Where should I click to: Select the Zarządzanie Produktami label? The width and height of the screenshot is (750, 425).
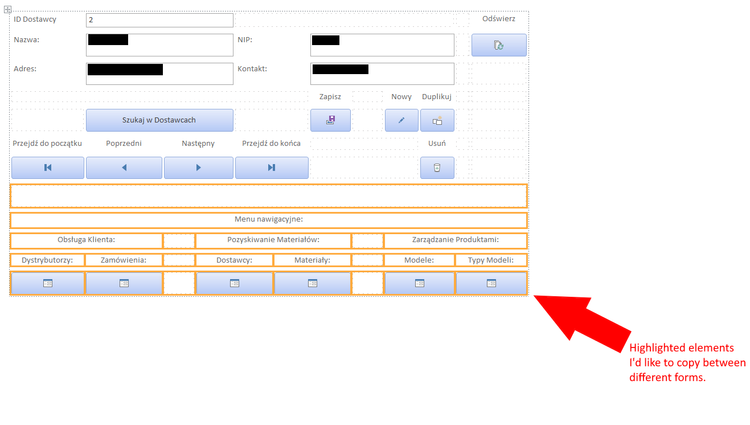pos(455,240)
